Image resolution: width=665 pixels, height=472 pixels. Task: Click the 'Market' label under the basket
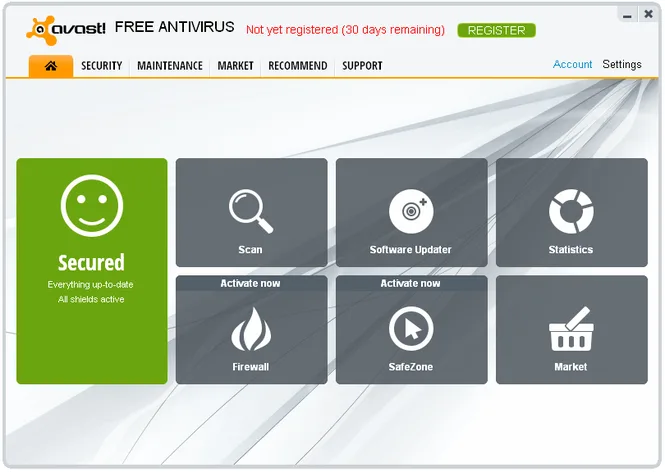(x=571, y=367)
